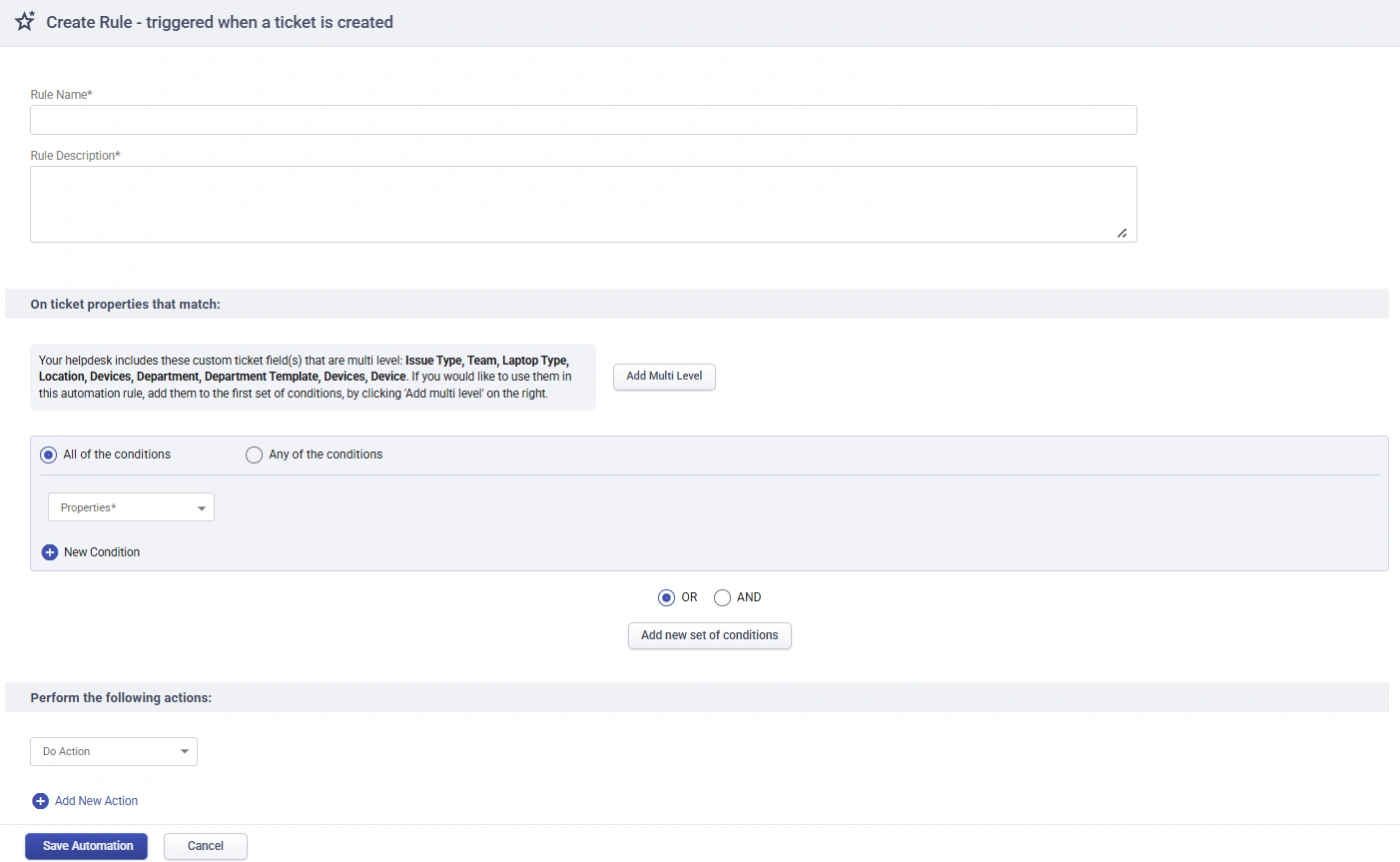This screenshot has height=862, width=1400.
Task: Click the Rule Description resize handle
Action: pos(1121,233)
